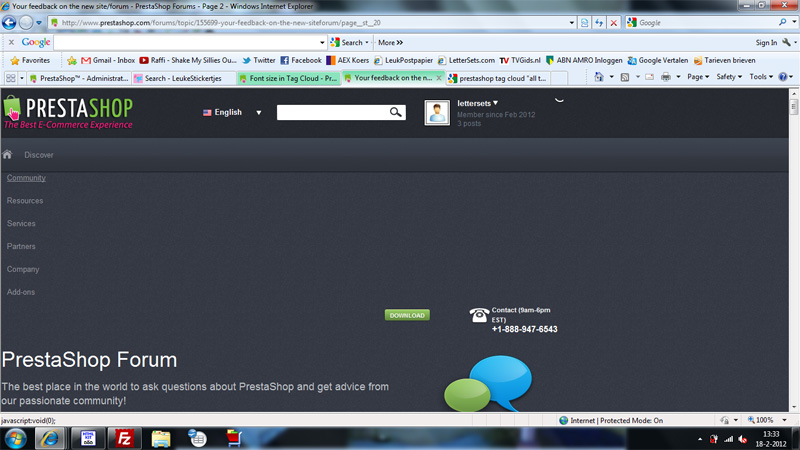Toggle compatibility view icon
The width and height of the screenshot is (800, 450).
(x=585, y=22)
